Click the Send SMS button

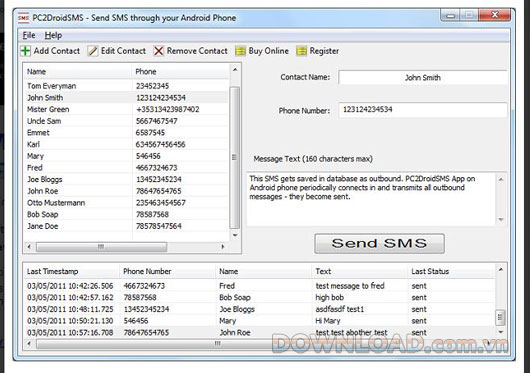point(379,243)
